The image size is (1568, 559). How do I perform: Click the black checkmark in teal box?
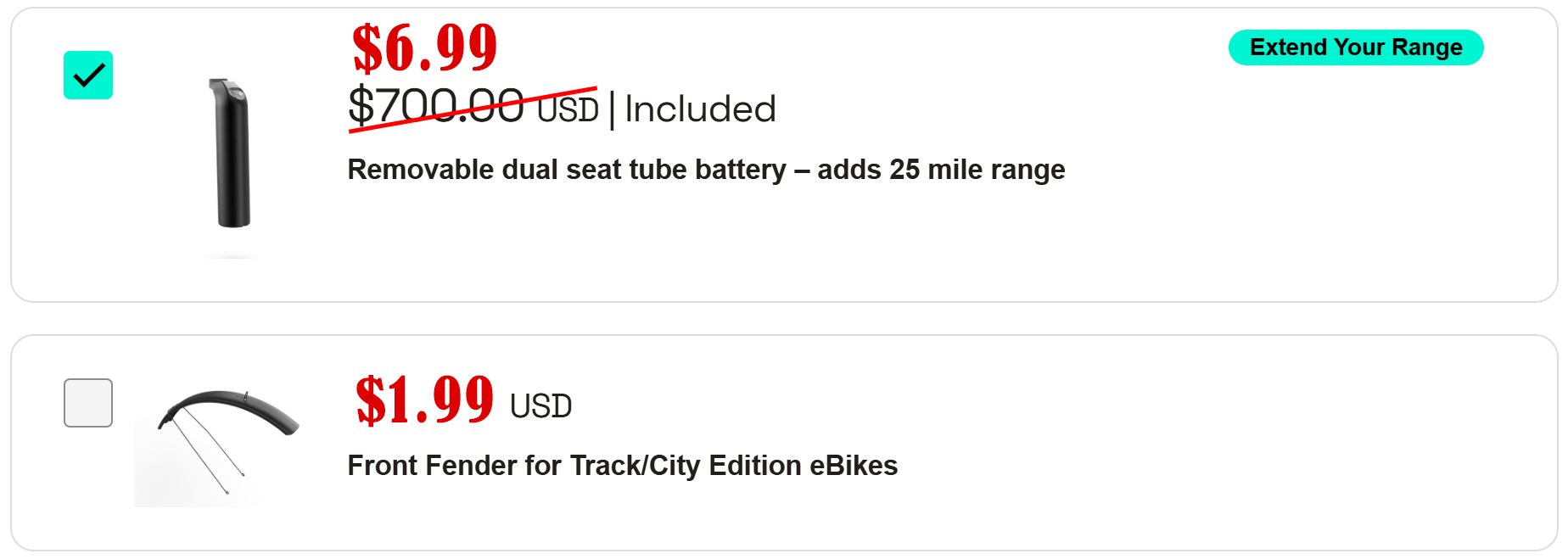88,75
